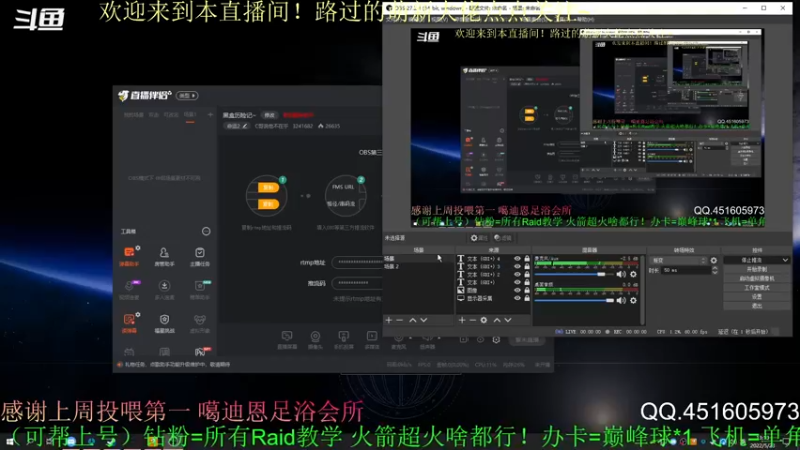The width and height of the screenshot is (800, 450).
Task: Click the 修改 button beside room title
Action: tap(269, 115)
